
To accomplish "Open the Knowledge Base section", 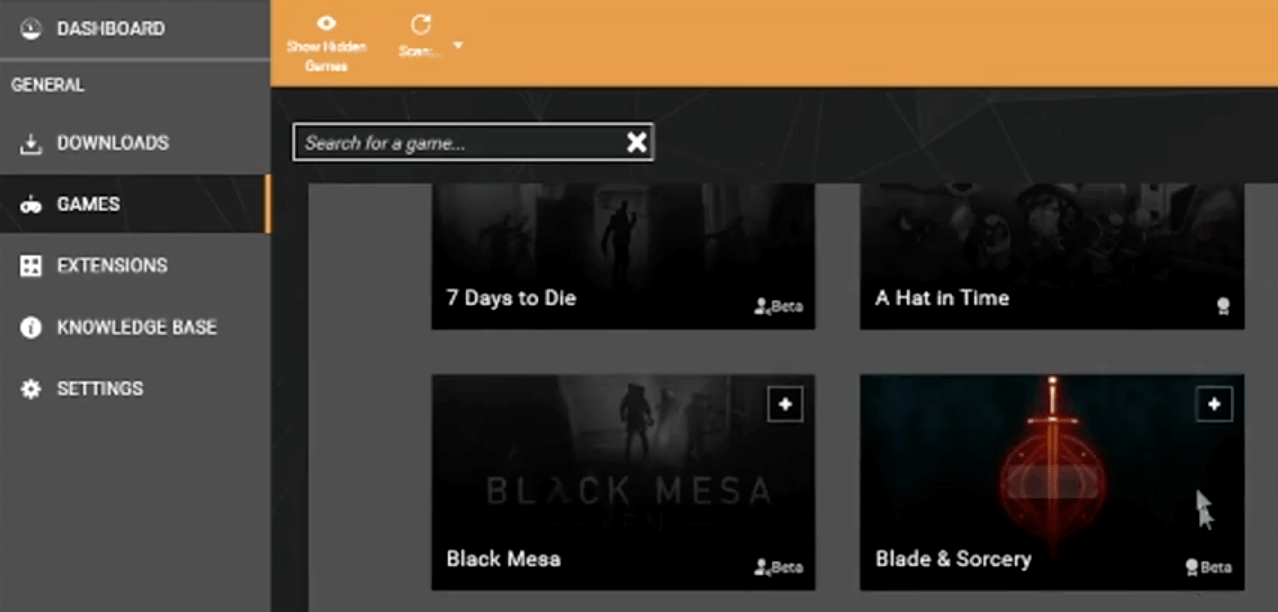I will tap(135, 327).
